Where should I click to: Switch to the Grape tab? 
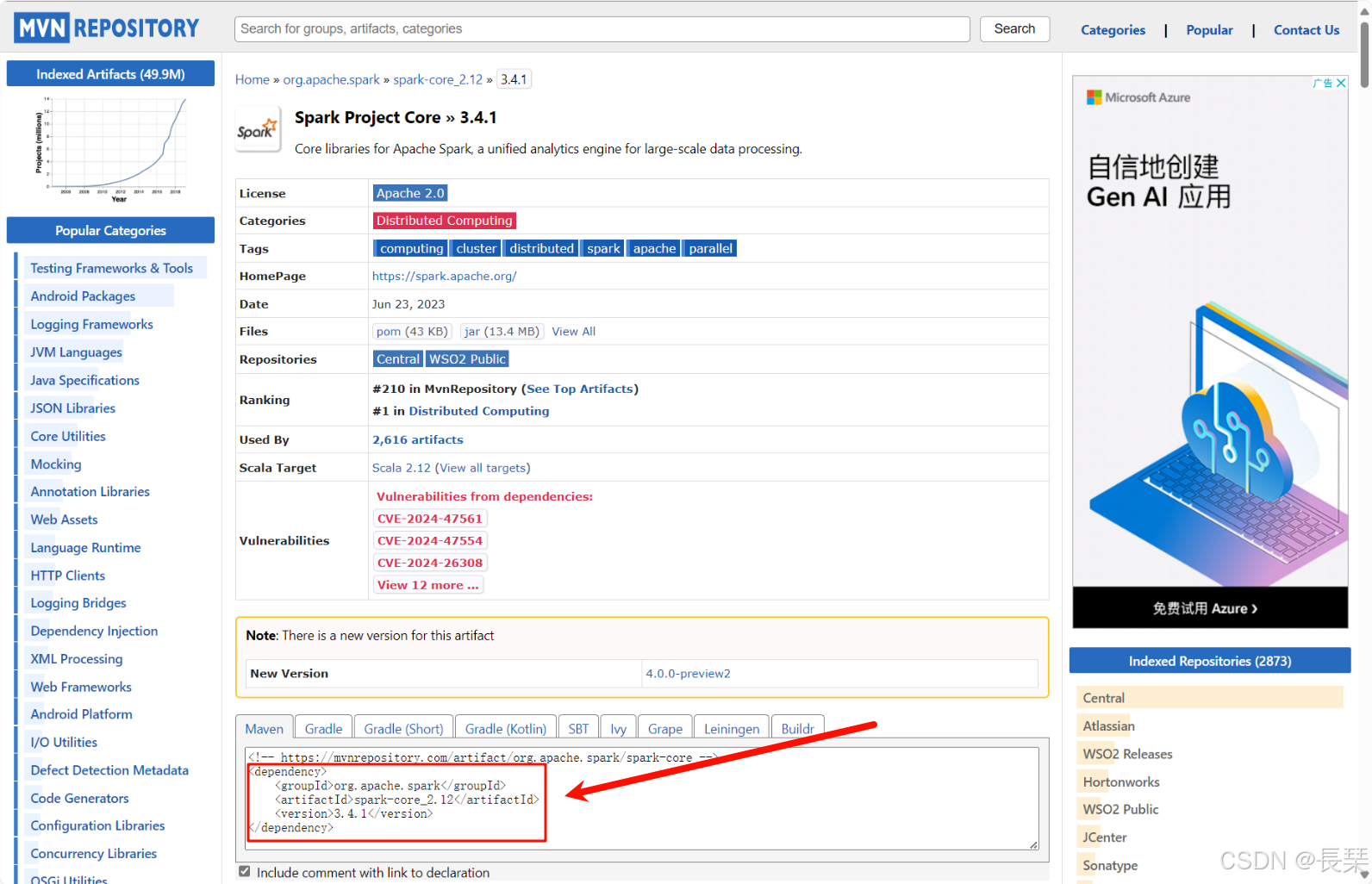point(664,728)
